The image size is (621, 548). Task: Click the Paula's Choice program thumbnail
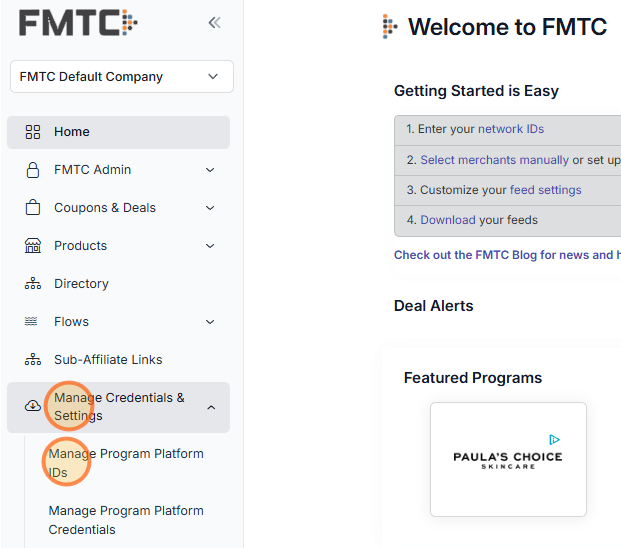pos(508,460)
